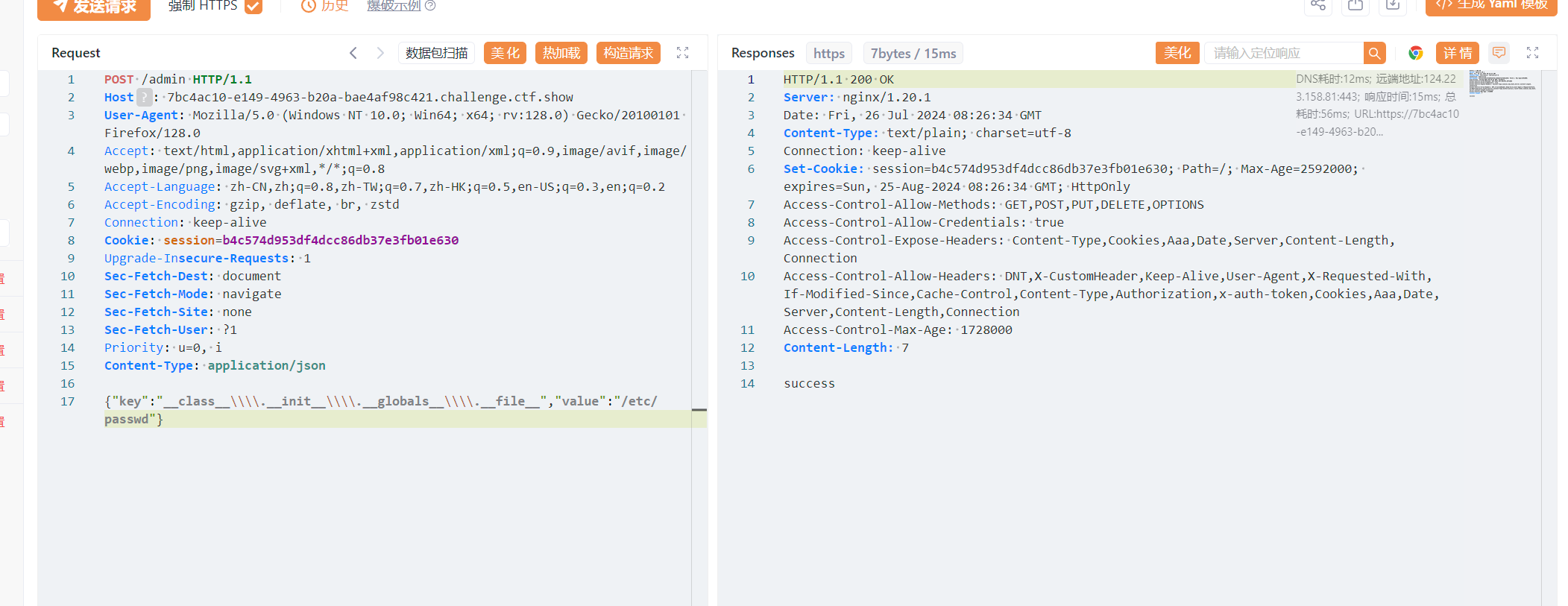Open the 详情 details button
Screen dimensions: 1568x606
click(1458, 53)
